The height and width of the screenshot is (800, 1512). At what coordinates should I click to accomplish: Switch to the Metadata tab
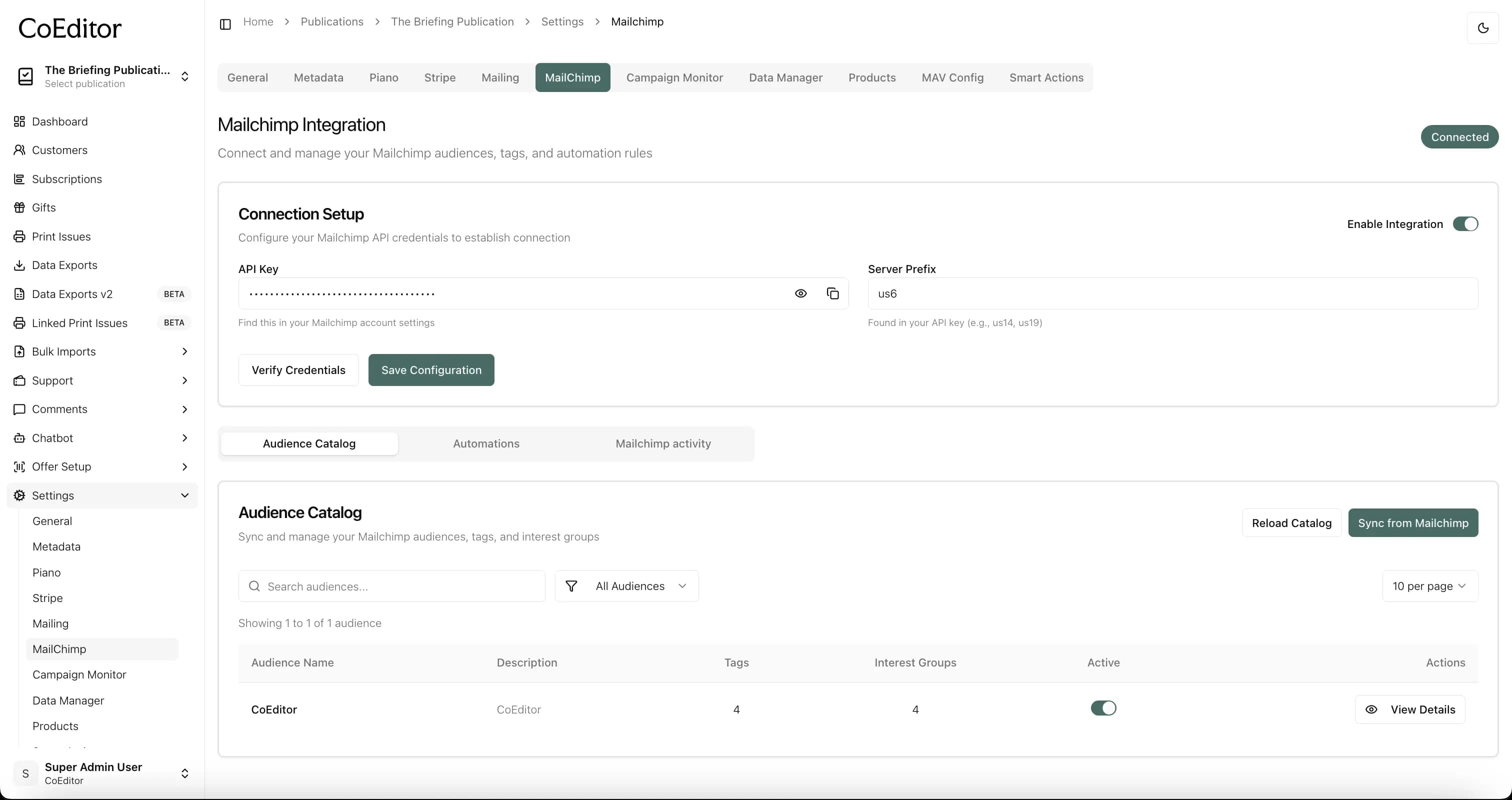tap(318, 77)
